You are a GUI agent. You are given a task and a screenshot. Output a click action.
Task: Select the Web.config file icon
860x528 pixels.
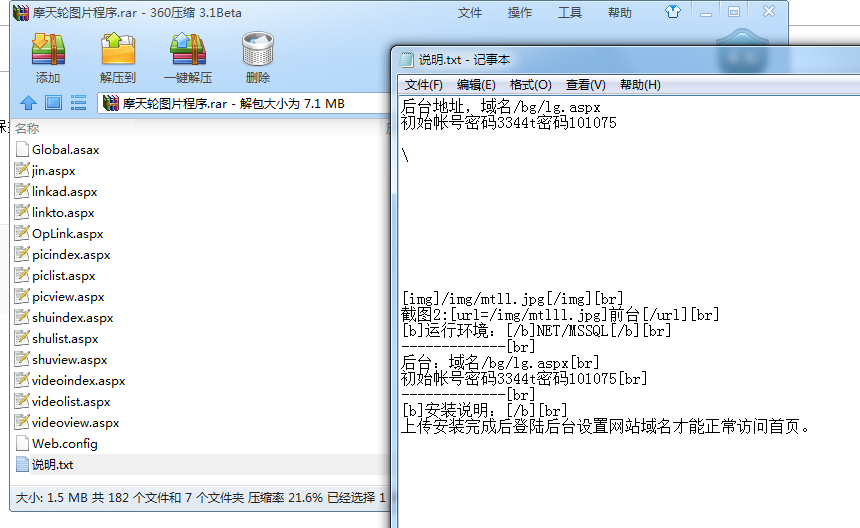click(x=22, y=443)
